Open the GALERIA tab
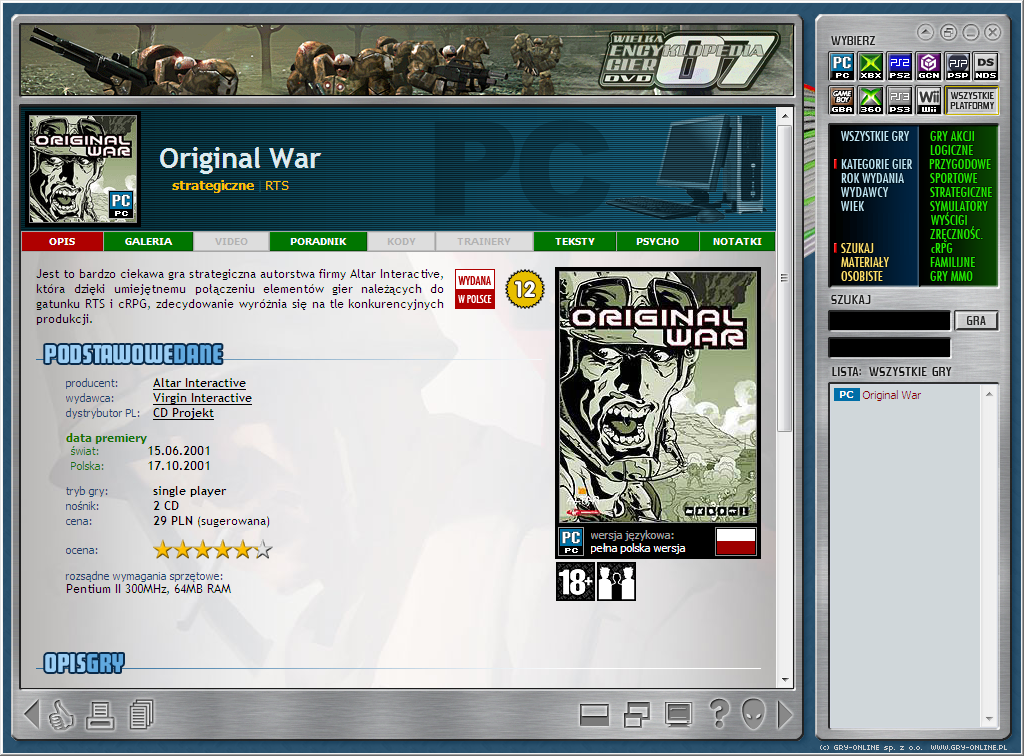Screen dimensions: 1024x756 pyautogui.click(x=148, y=242)
